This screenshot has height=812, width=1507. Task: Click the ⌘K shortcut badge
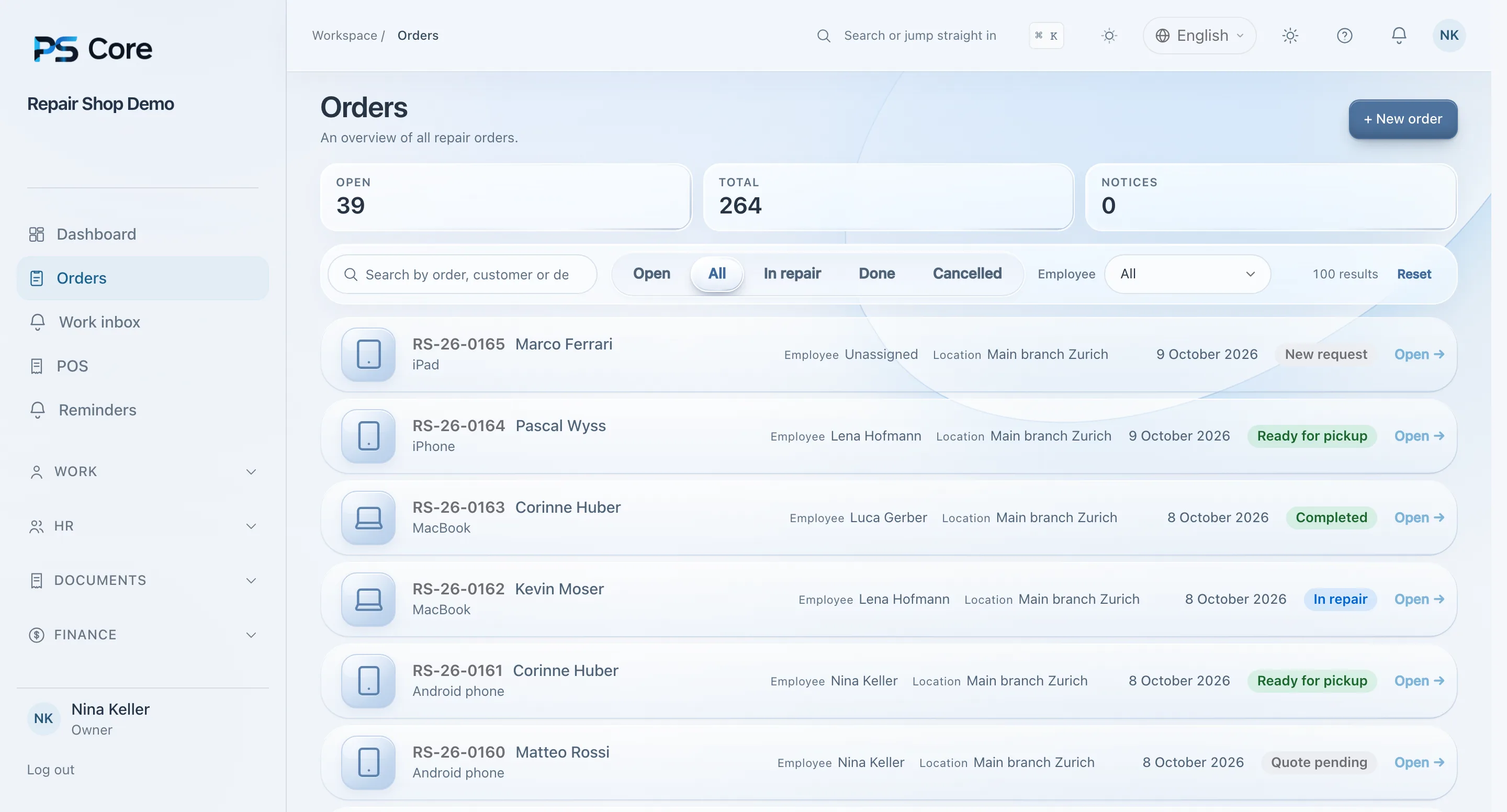click(x=1046, y=36)
